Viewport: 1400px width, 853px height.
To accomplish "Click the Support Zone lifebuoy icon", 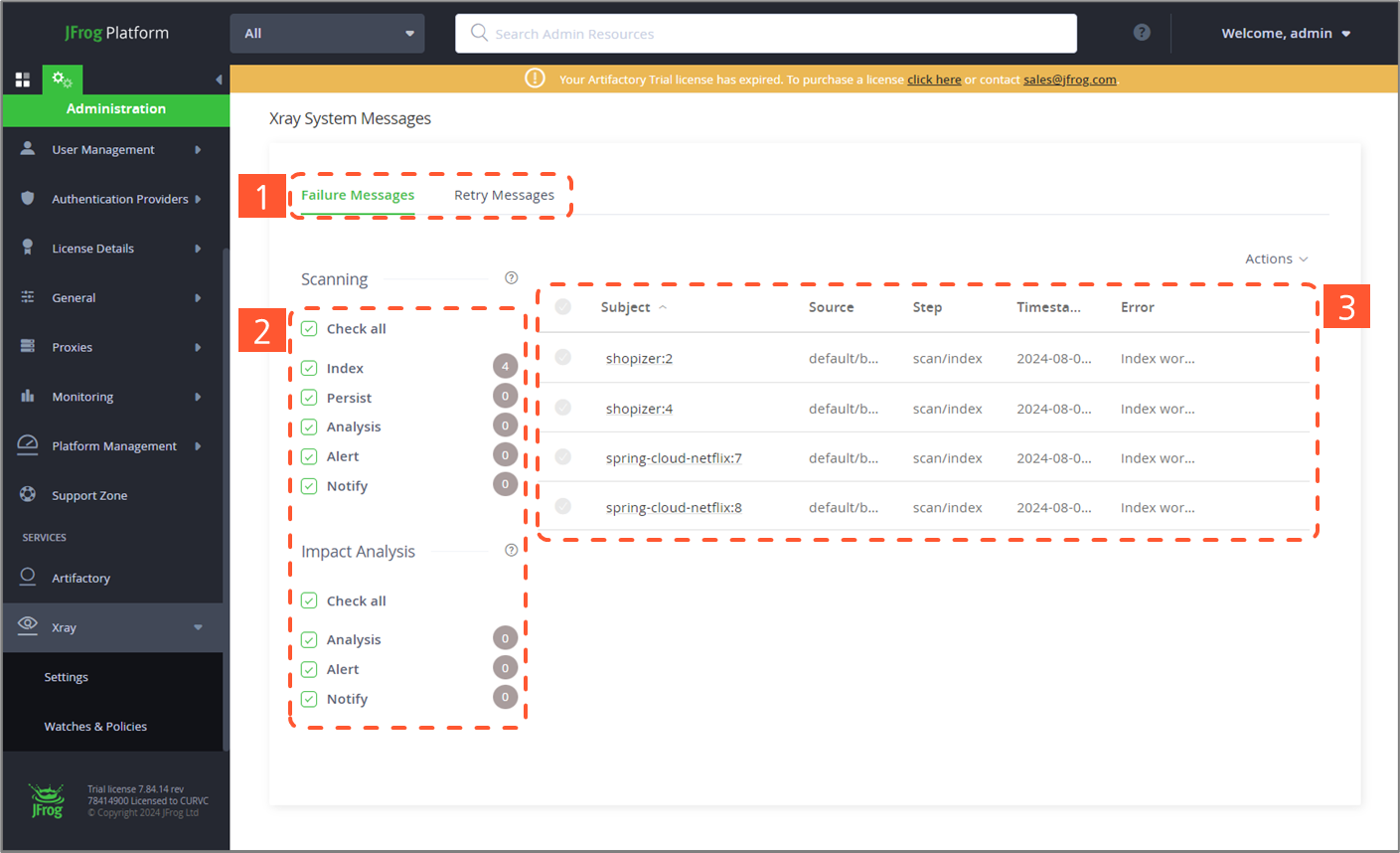I will point(28,494).
